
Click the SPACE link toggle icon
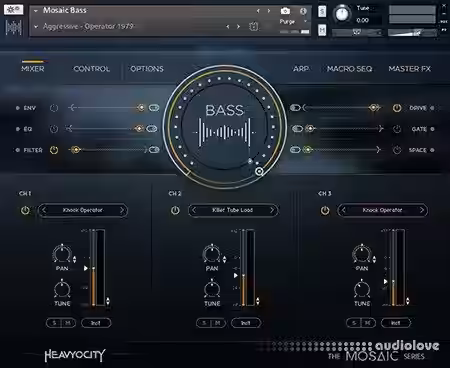pyautogui.click(x=295, y=150)
